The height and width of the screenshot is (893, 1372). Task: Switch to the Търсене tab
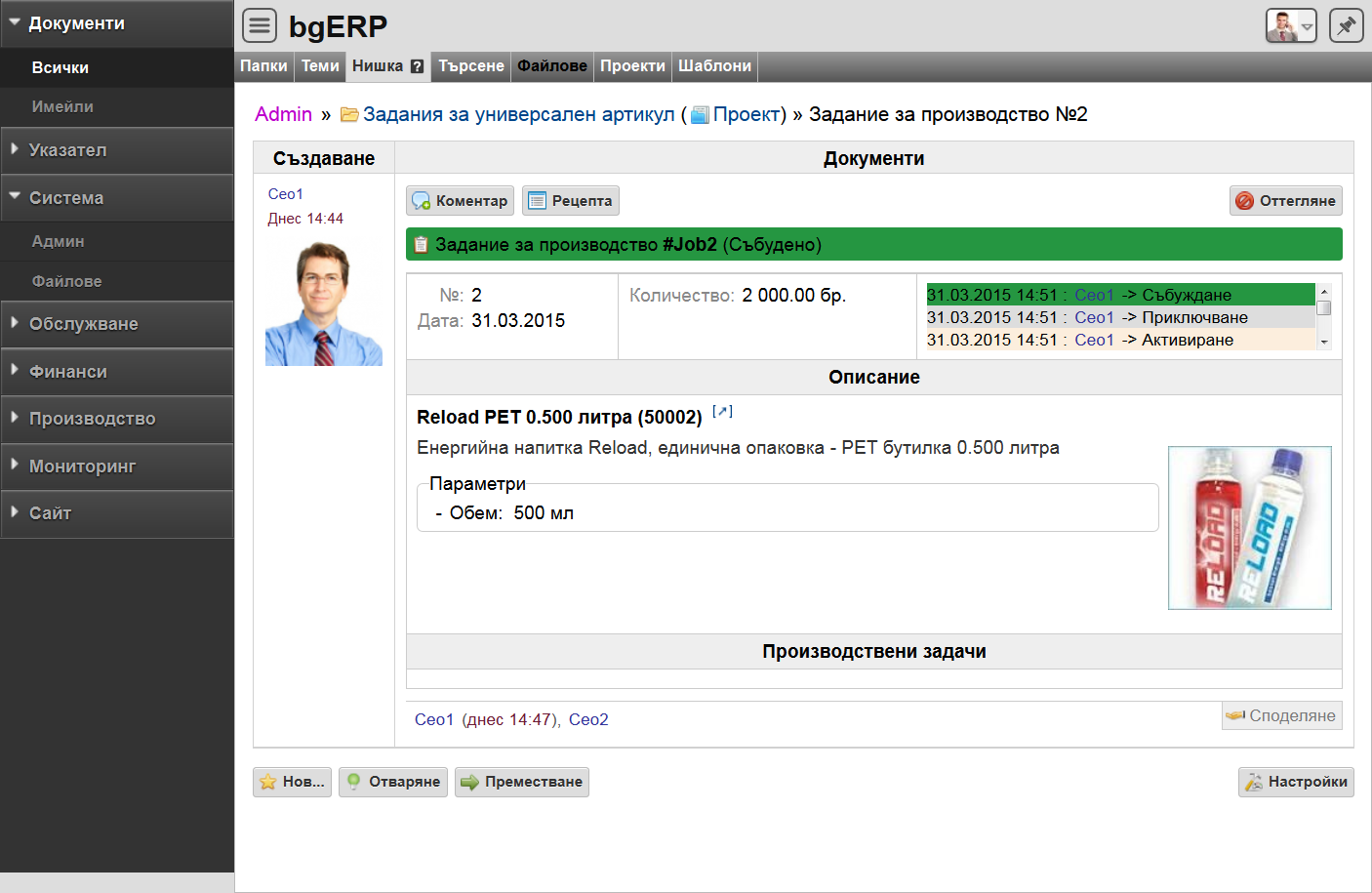click(x=470, y=66)
